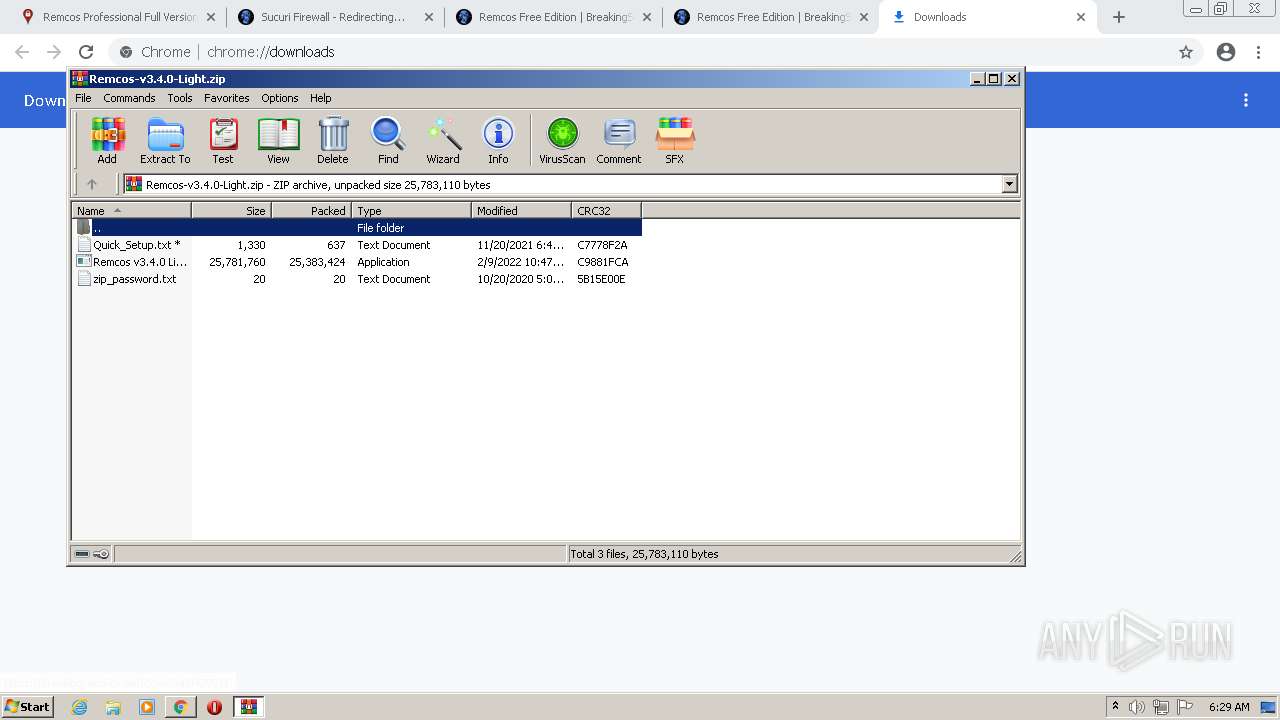Click the Quick_Setup.txt file icon
Screen dimensions: 1280x720
pos(85,245)
